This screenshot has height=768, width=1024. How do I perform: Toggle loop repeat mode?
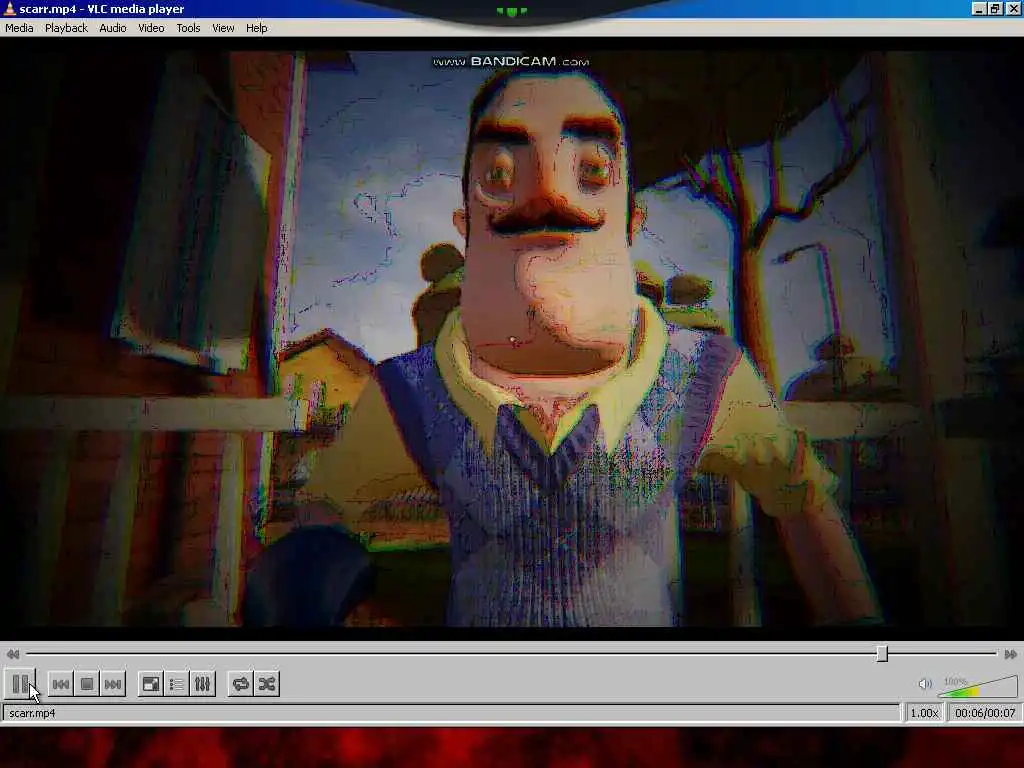(x=241, y=684)
